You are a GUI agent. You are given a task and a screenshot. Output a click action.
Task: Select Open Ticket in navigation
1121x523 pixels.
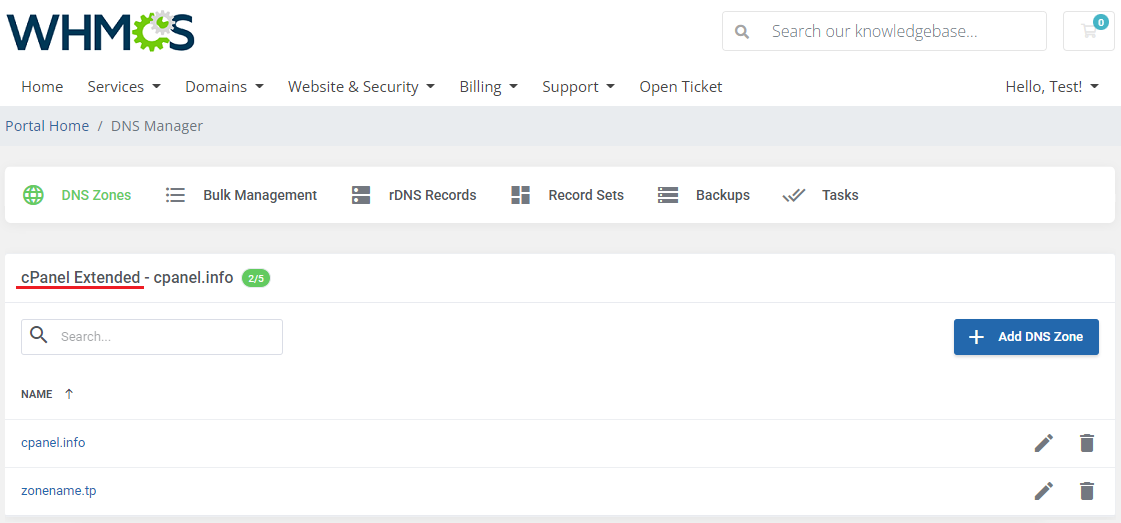pyautogui.click(x=681, y=86)
